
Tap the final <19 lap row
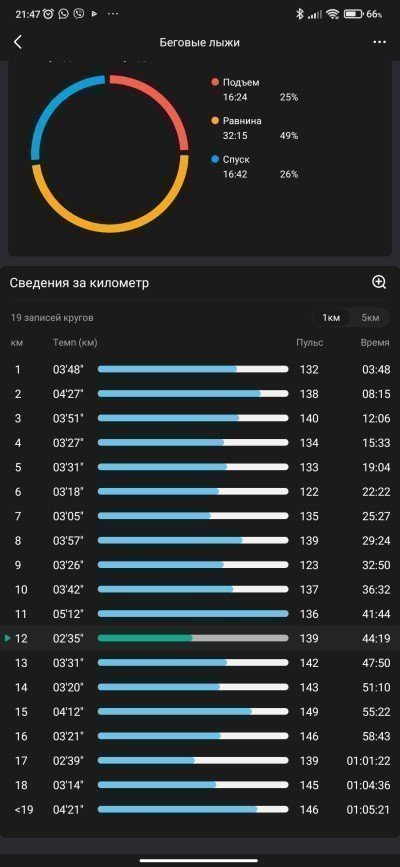point(200,809)
